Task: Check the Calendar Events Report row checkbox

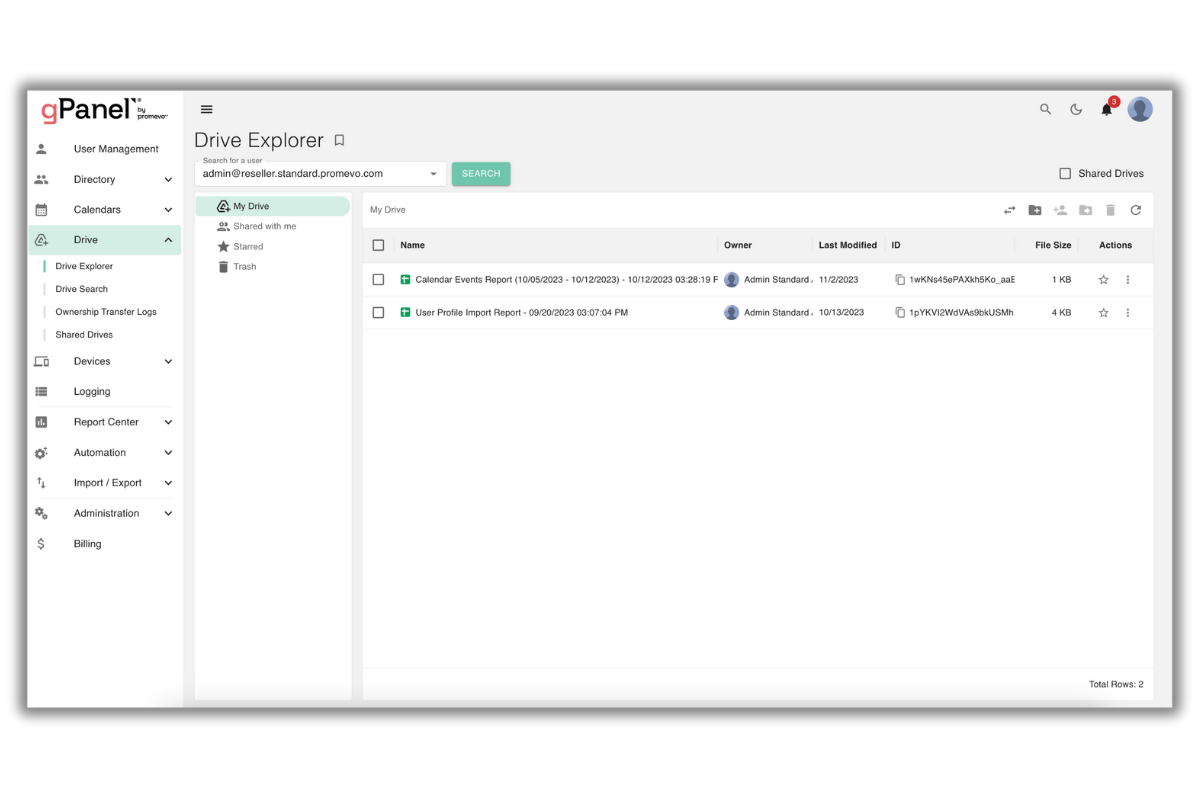Action: coord(379,280)
